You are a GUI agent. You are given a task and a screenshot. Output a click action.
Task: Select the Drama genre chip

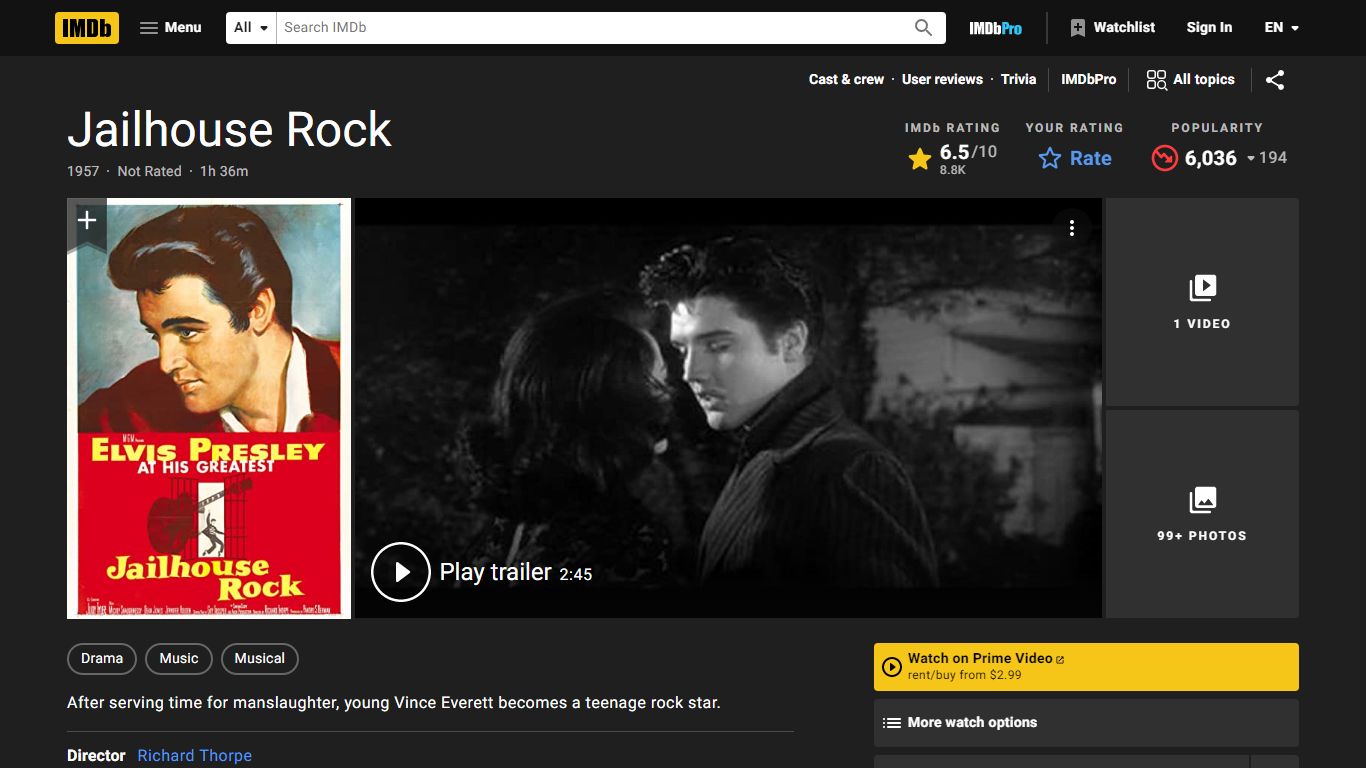(102, 658)
